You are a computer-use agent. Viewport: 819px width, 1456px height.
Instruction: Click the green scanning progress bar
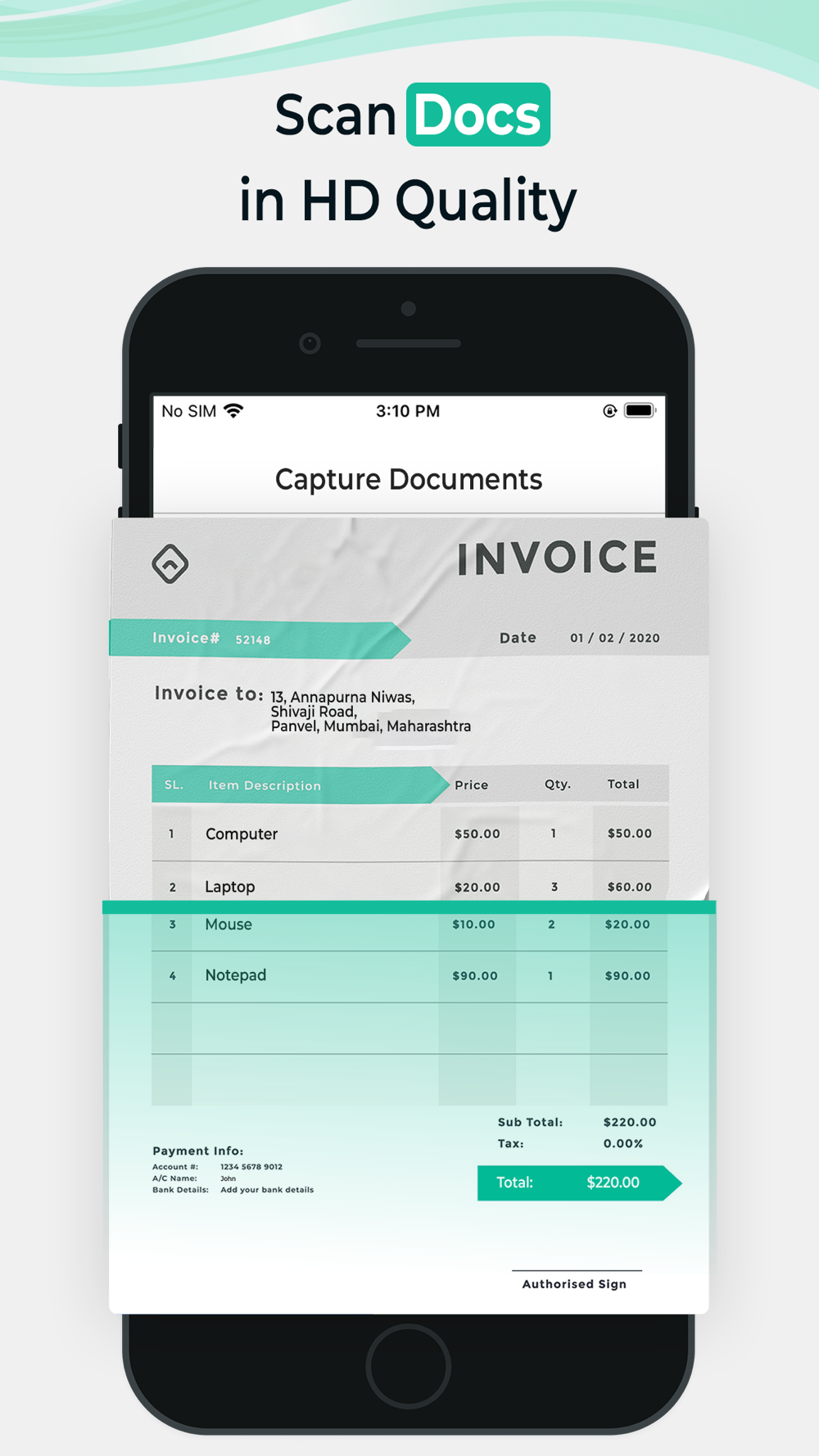point(409,907)
